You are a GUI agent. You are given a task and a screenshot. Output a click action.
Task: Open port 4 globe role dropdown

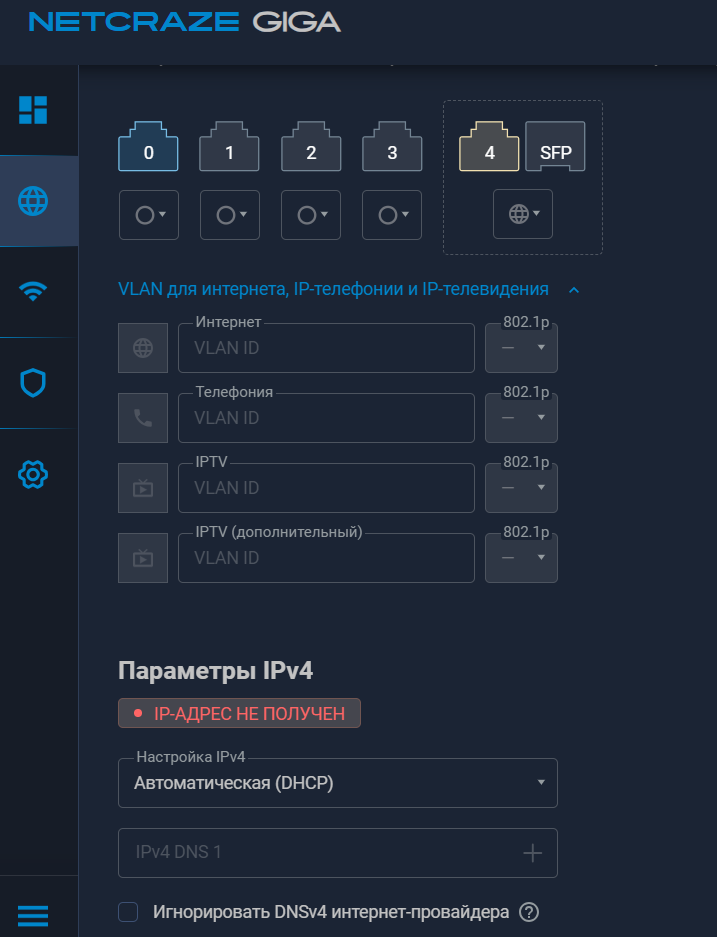coord(523,214)
